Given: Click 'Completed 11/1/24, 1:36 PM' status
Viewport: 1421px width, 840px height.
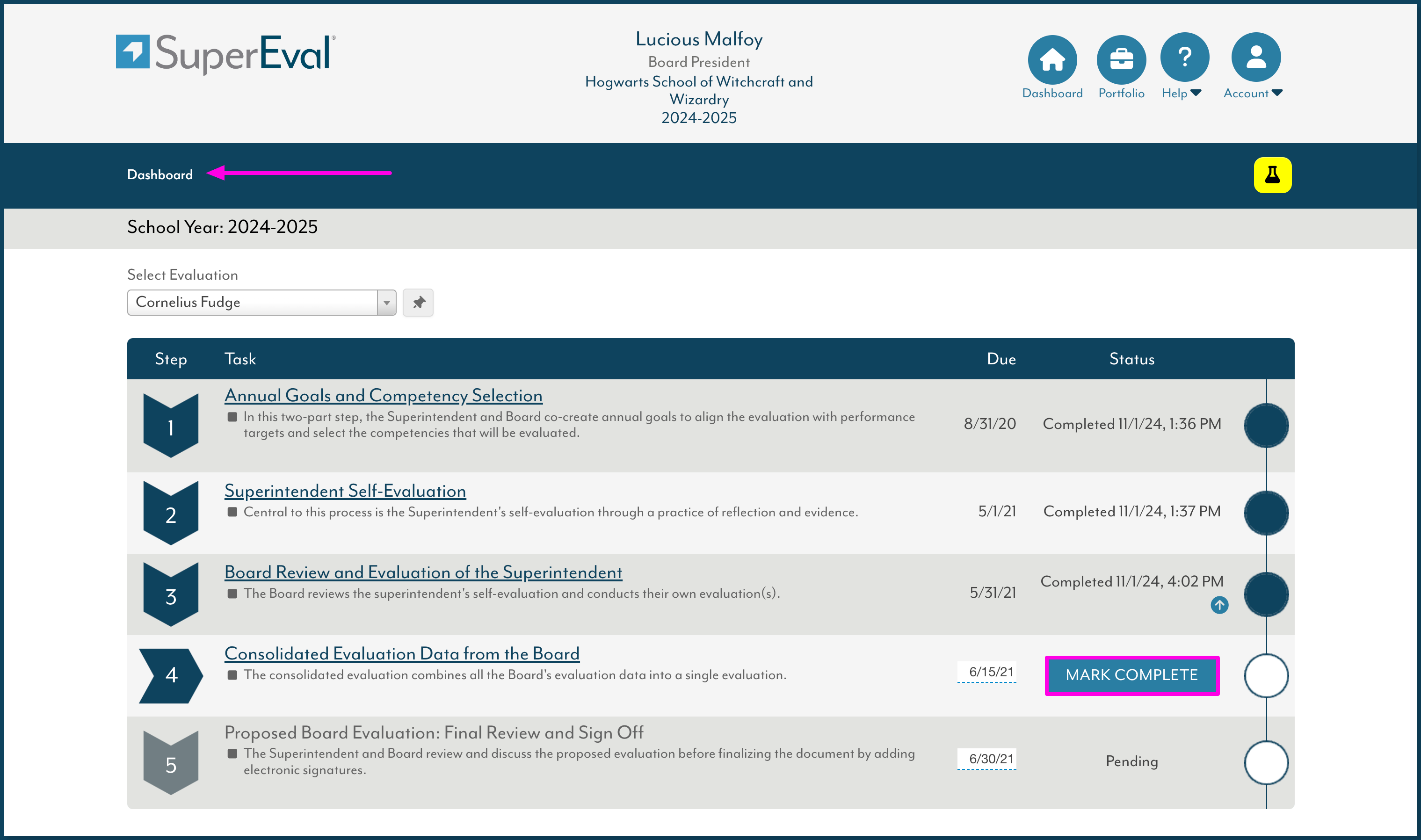Looking at the screenshot, I should (x=1131, y=424).
